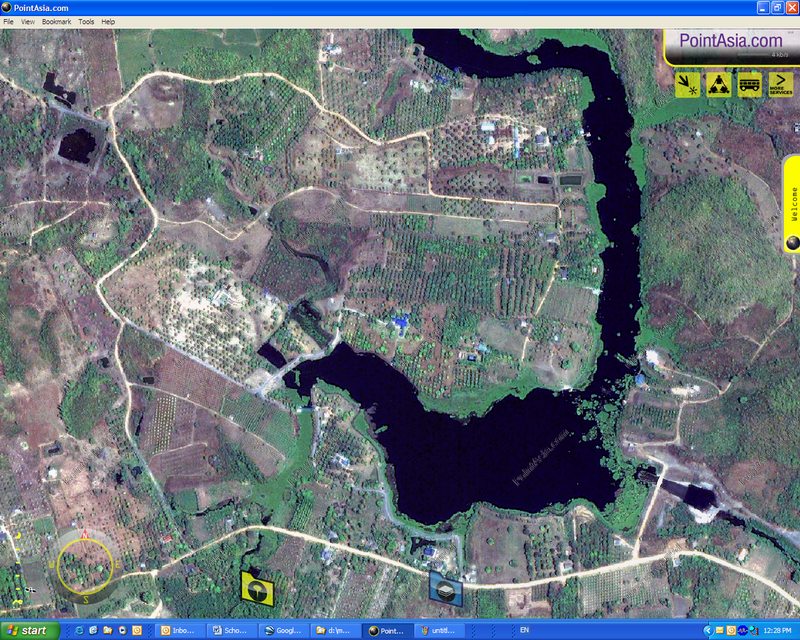Open the bus transport service icon
Screen dimensions: 800x640
click(x=749, y=85)
